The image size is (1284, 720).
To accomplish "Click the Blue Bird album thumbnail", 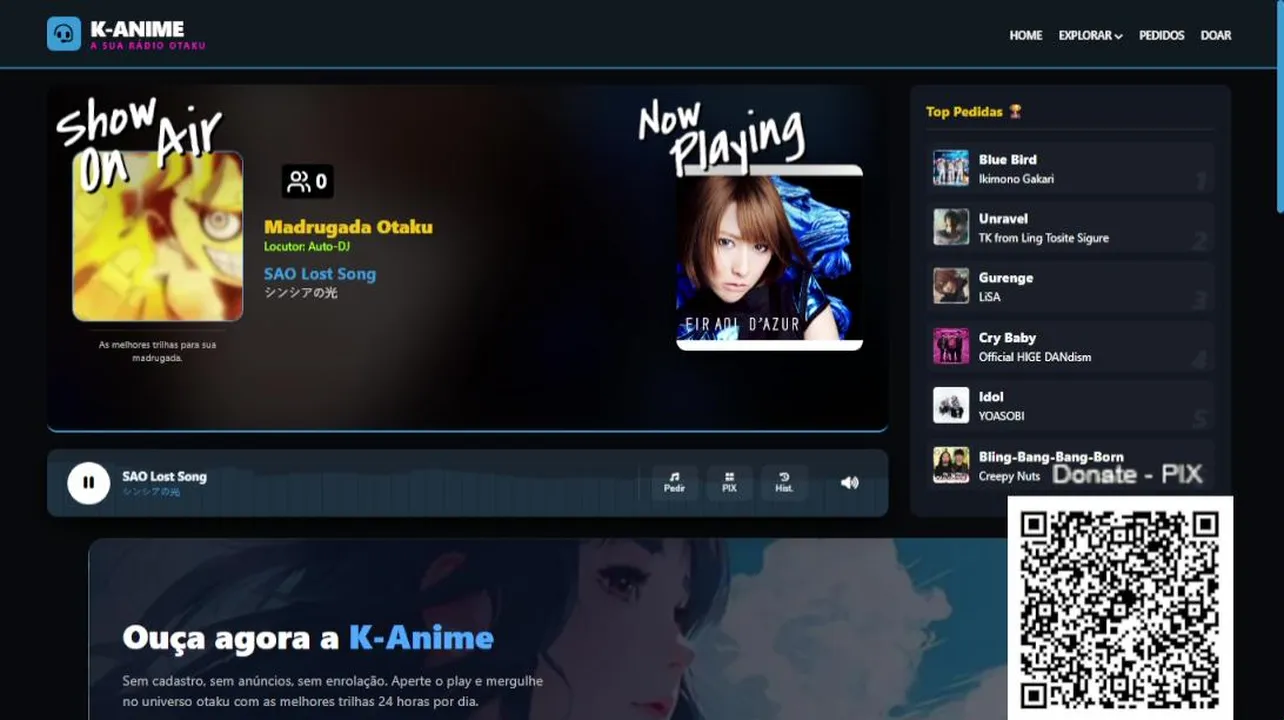I will click(951, 168).
